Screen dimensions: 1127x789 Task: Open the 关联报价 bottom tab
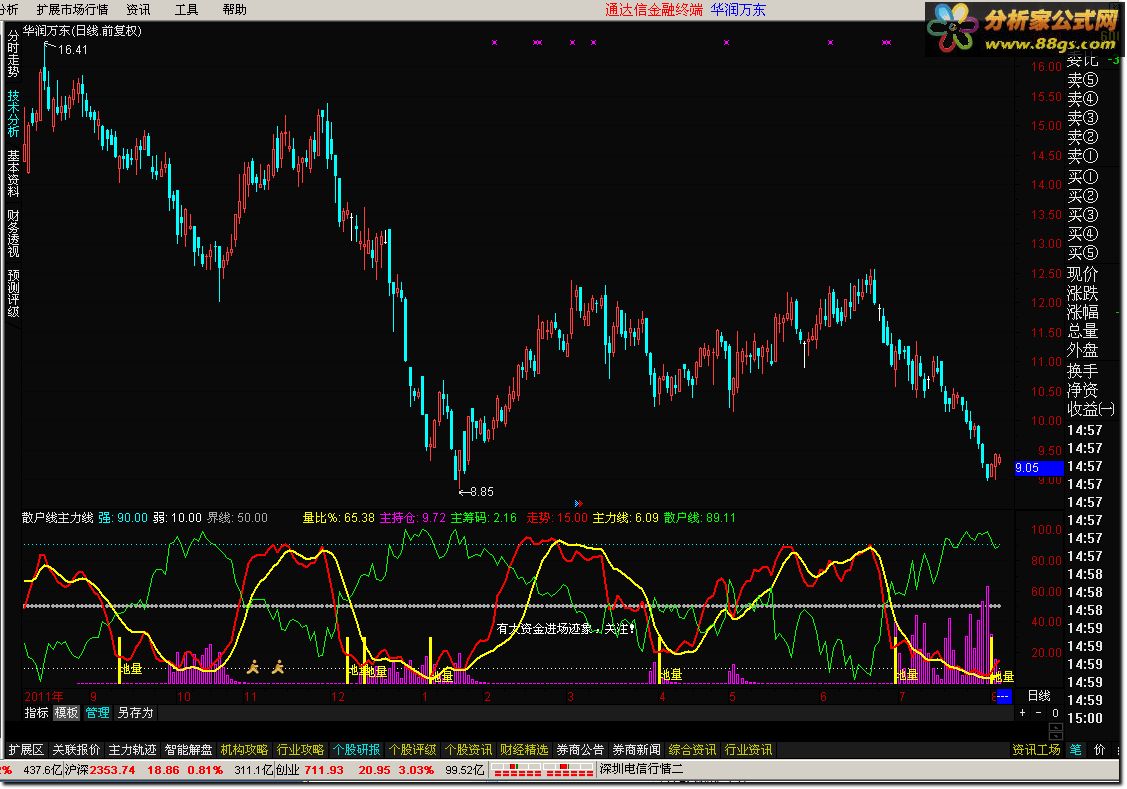(x=75, y=749)
